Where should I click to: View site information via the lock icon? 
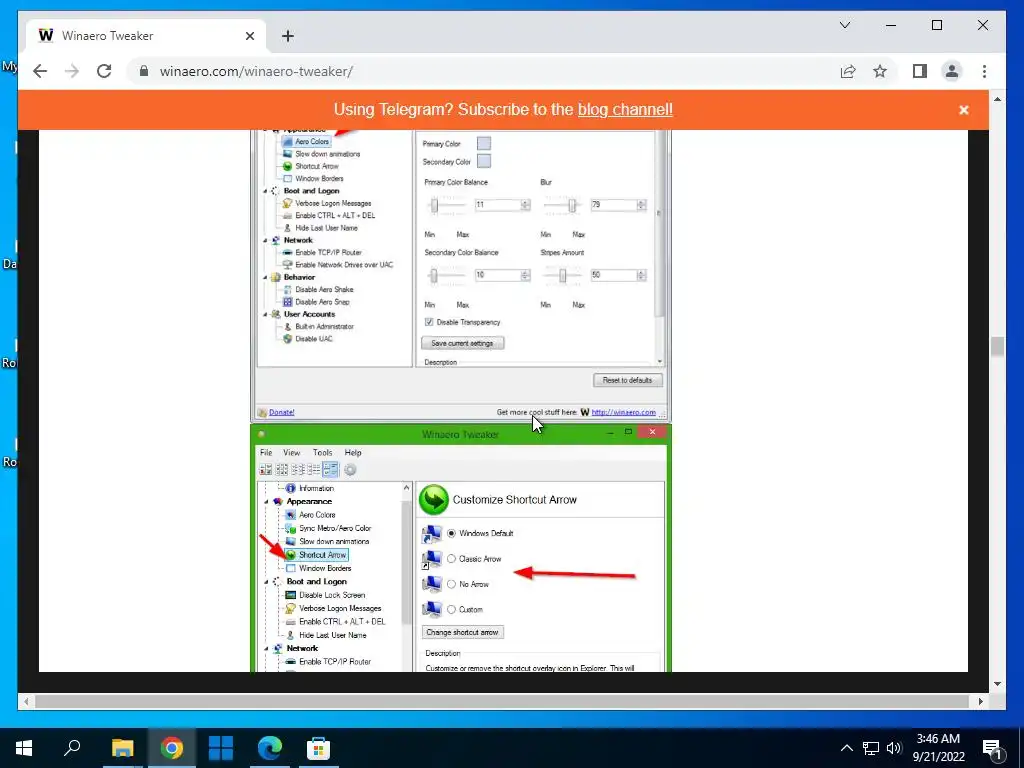click(144, 71)
